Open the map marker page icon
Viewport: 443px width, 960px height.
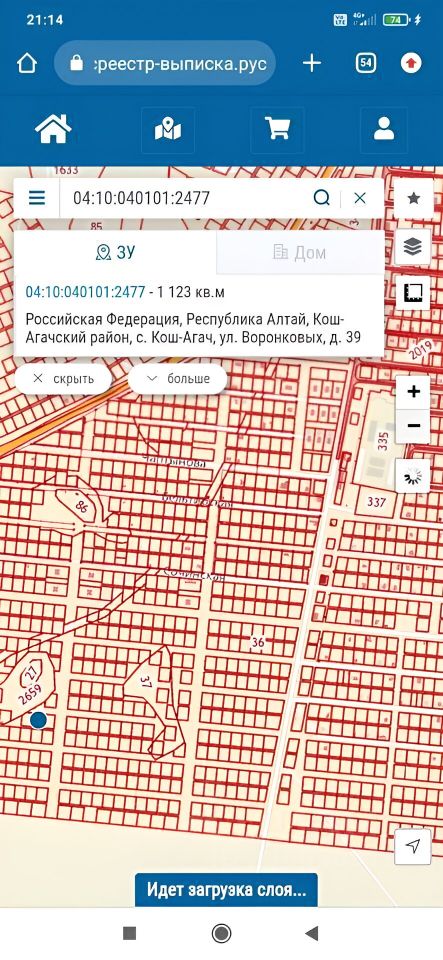[168, 129]
